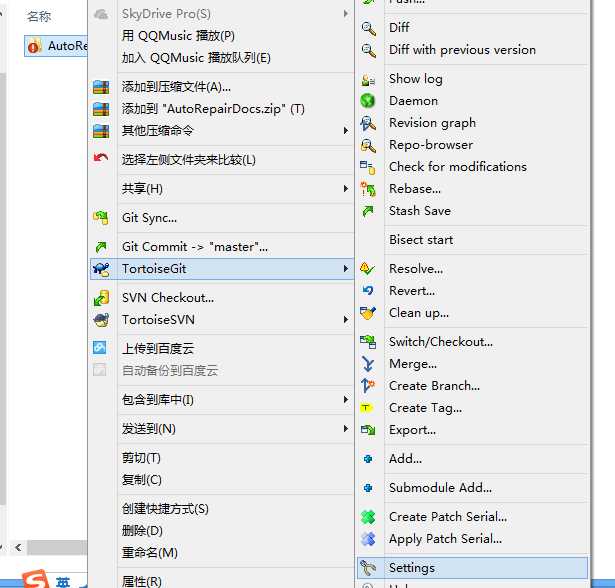Screen dimensions: 615x588
Task: Click the Switch/Checkout icon
Action: coord(368,342)
